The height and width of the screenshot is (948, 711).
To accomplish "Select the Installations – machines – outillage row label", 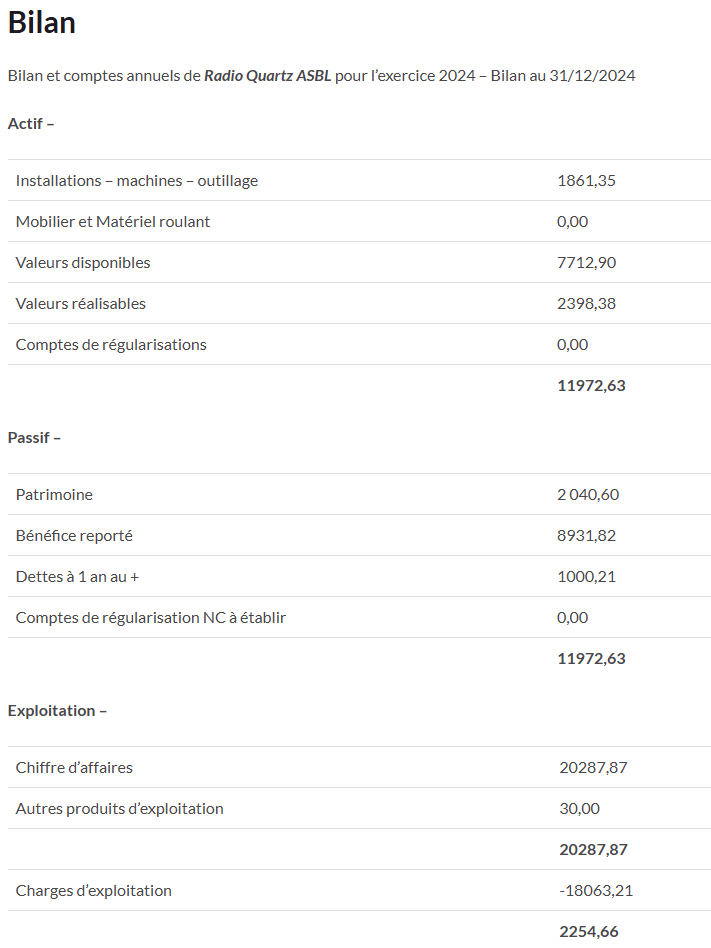I will [137, 181].
